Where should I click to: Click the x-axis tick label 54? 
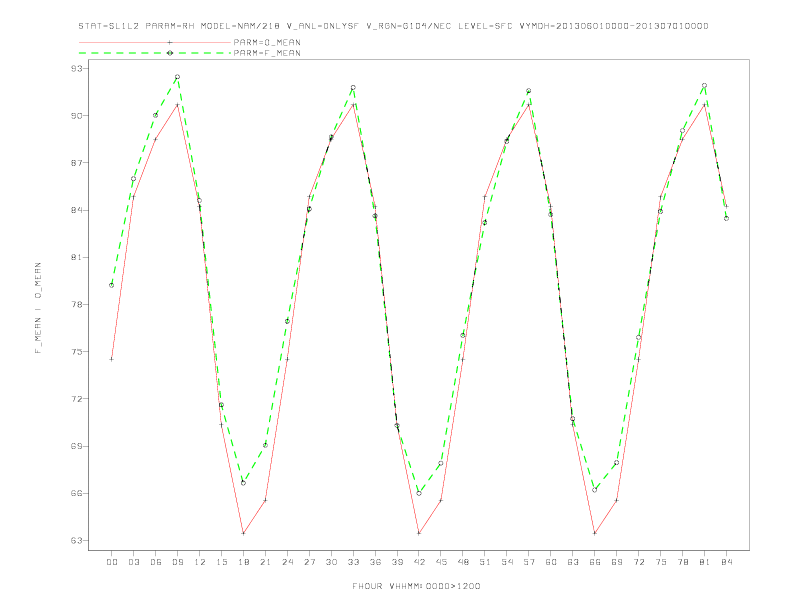coord(507,562)
